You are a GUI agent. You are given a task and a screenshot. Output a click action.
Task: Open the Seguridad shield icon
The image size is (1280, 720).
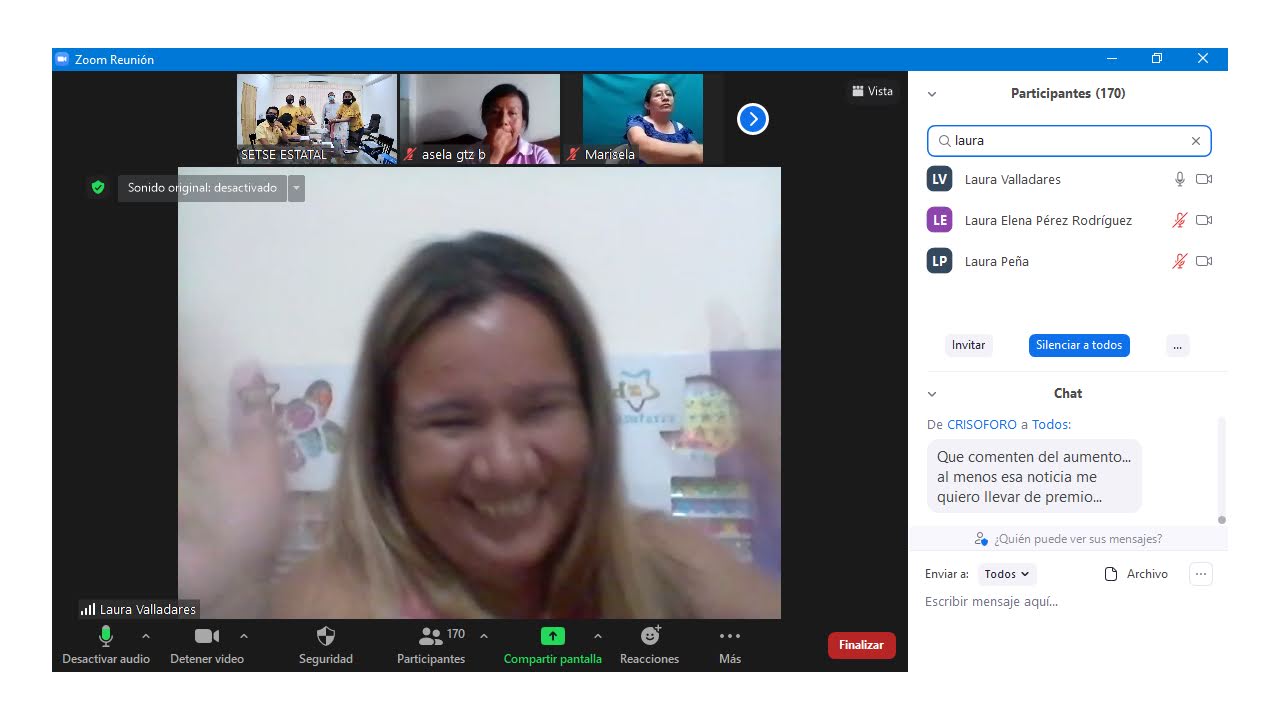pyautogui.click(x=325, y=637)
